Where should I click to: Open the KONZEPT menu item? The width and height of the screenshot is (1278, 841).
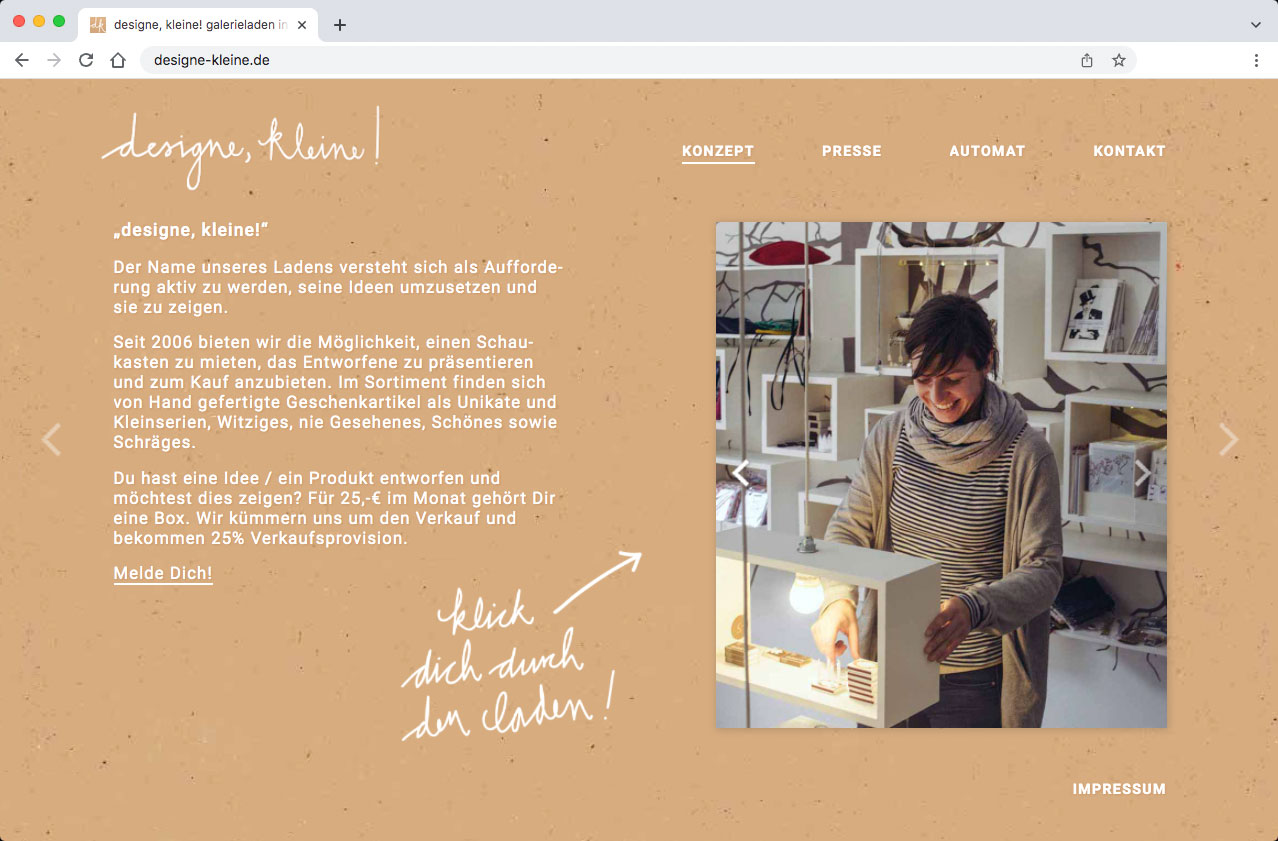718,151
